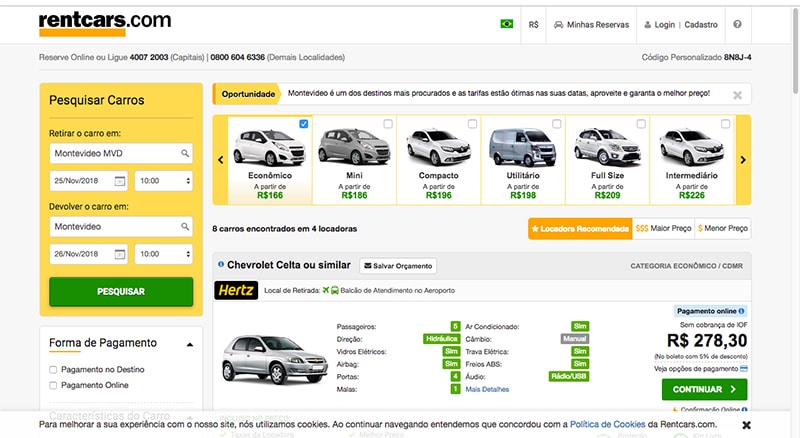Click the Mini car thumbnail
This screenshot has height=438, width=800.
tap(354, 147)
